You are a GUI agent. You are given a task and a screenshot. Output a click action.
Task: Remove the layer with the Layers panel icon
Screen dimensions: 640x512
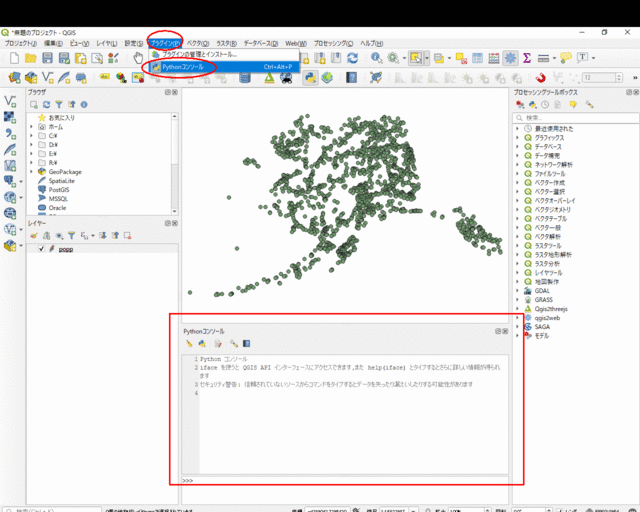(127, 236)
